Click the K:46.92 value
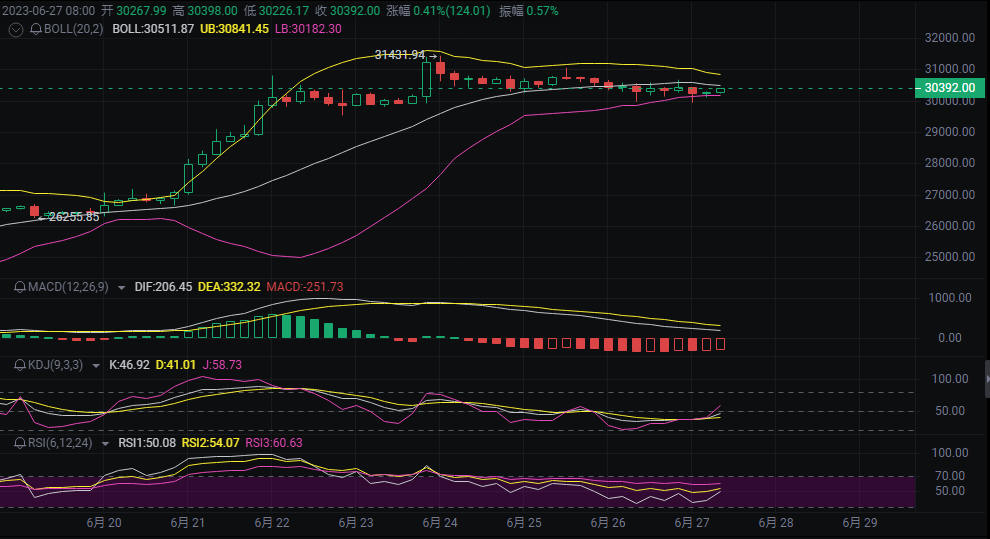The height and width of the screenshot is (539, 990). [129, 365]
